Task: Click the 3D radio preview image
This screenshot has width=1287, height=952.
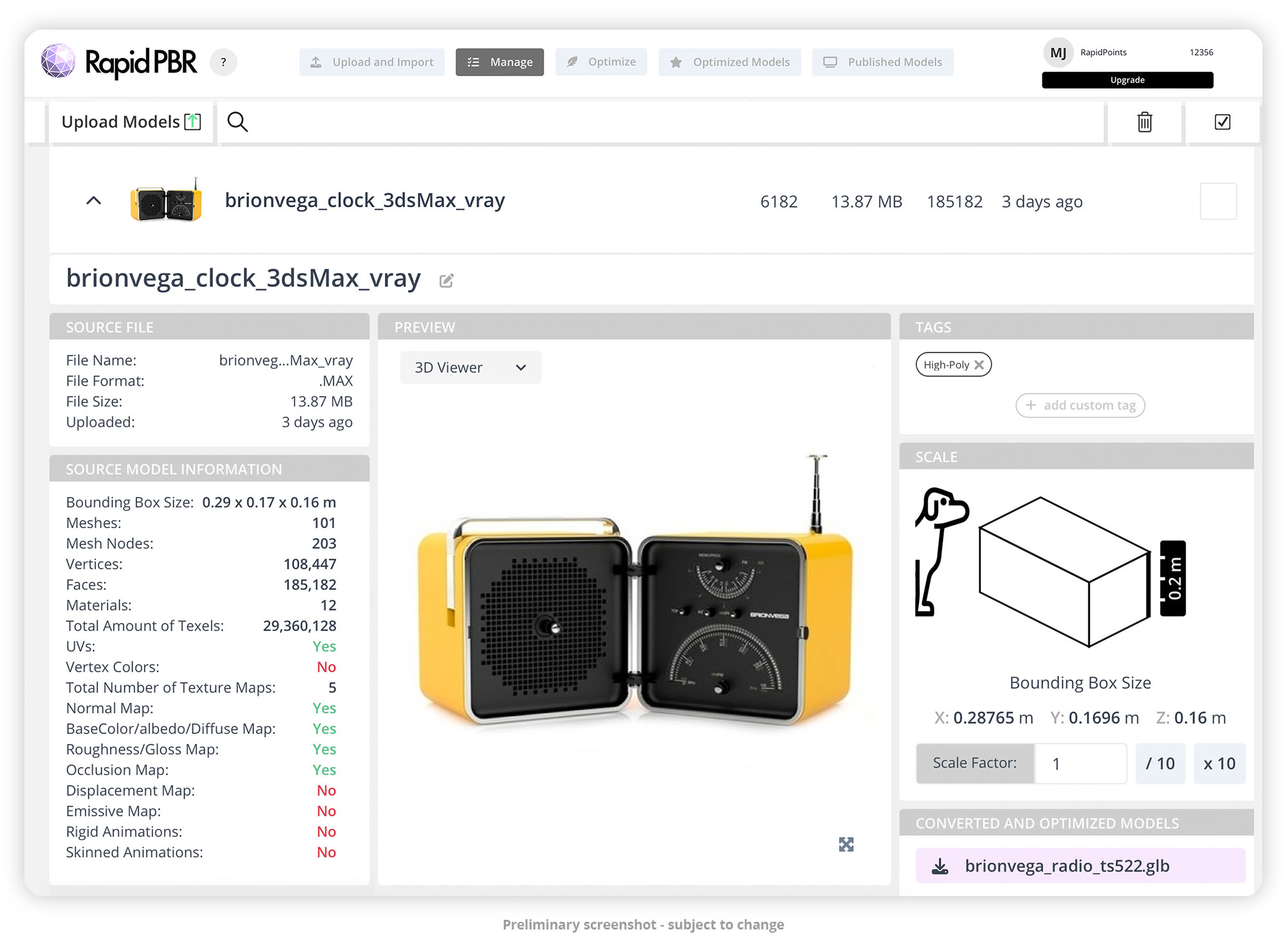Action: tap(635, 590)
